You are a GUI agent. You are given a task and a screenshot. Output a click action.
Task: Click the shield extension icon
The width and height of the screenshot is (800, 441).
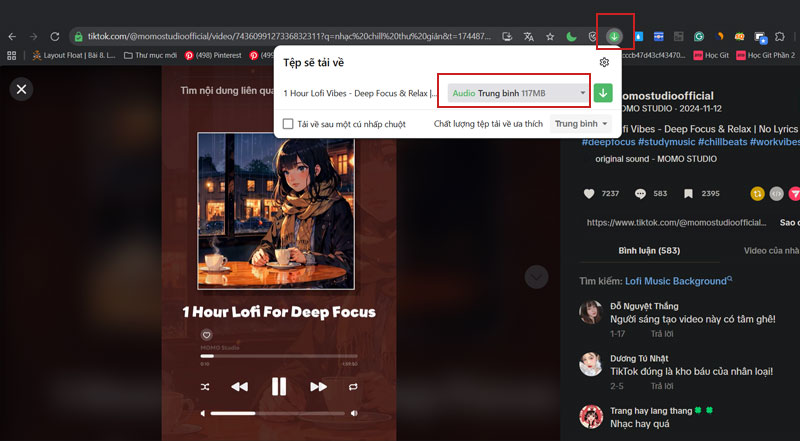592,36
